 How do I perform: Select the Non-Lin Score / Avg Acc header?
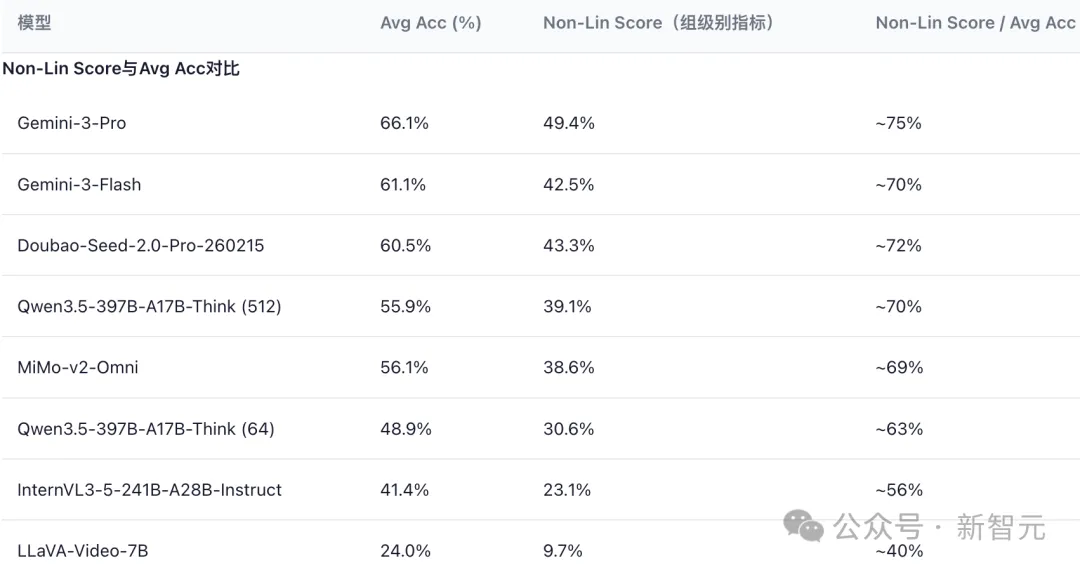[x=975, y=22]
